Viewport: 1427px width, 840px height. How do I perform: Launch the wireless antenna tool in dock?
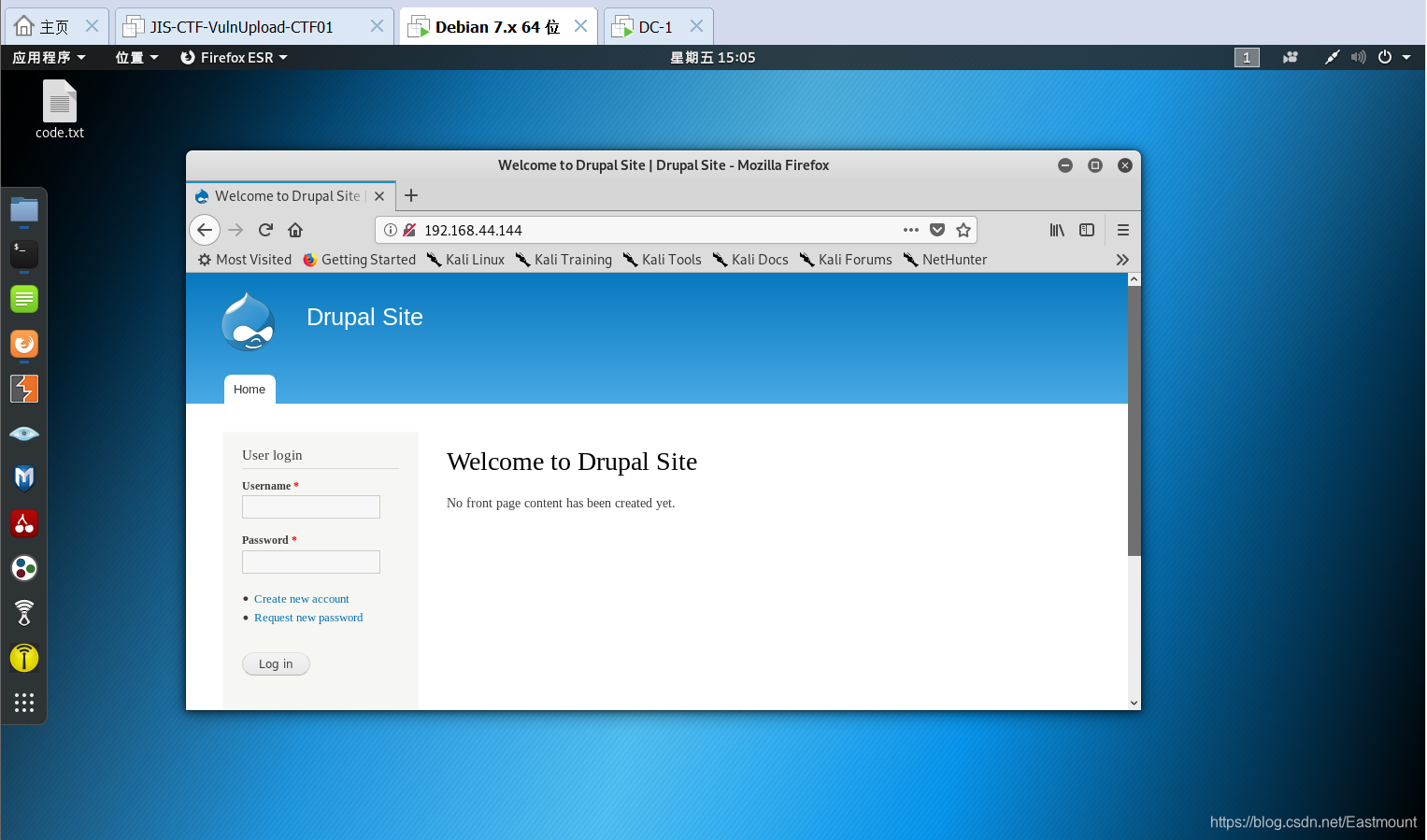click(24, 613)
